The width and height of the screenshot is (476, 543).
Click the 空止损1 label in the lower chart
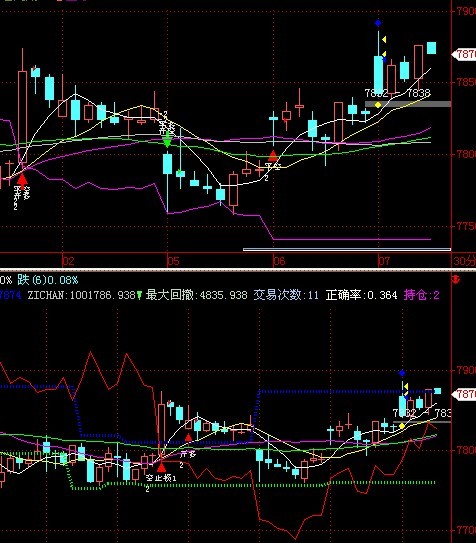click(161, 478)
